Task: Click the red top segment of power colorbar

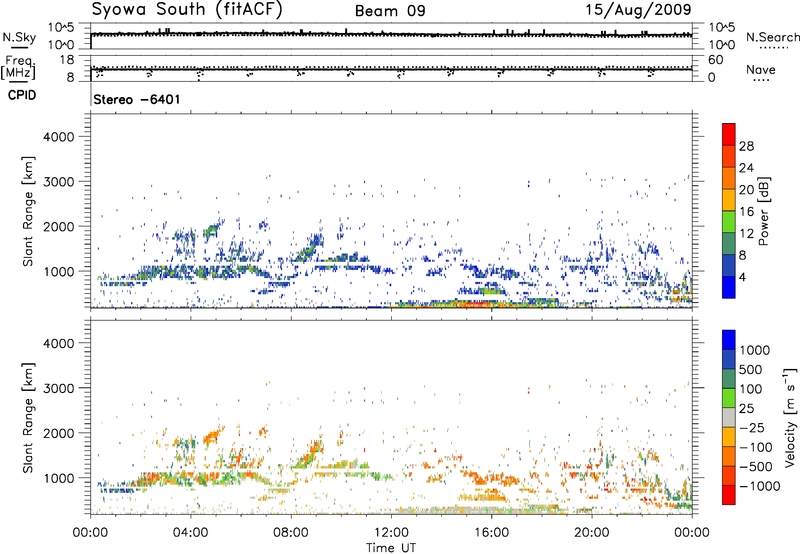Action: click(x=729, y=134)
